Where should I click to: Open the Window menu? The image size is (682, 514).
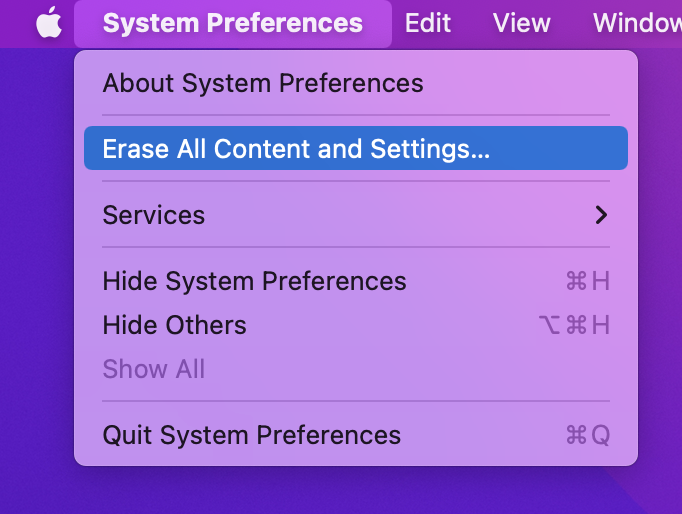pyautogui.click(x=637, y=23)
